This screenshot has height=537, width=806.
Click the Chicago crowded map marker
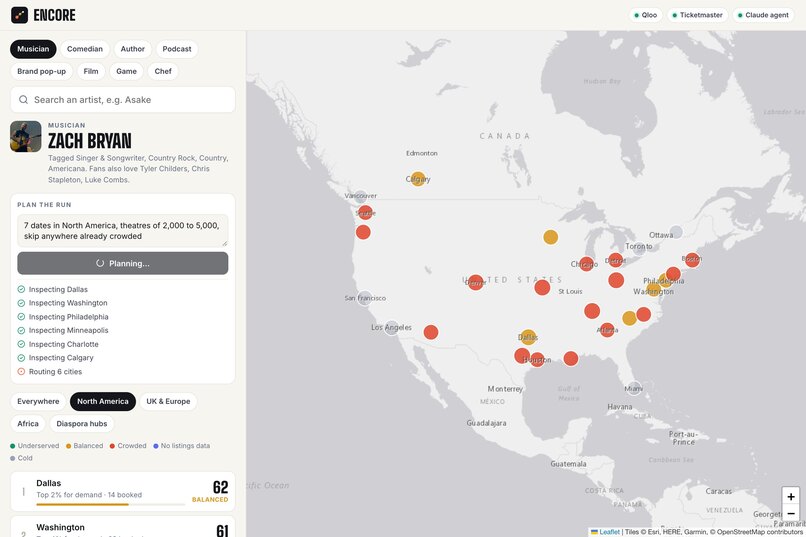point(586,264)
